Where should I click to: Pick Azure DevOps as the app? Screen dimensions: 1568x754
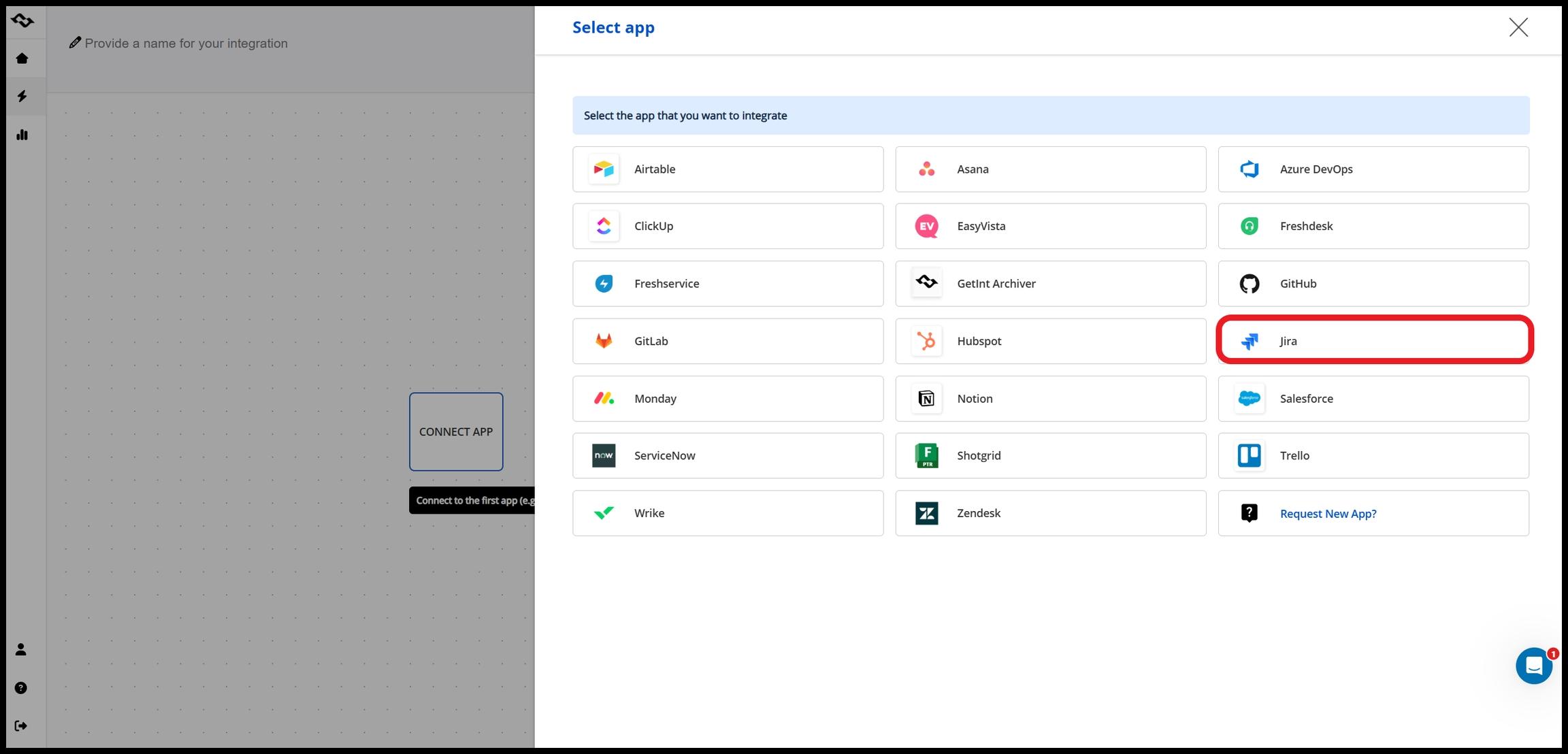1373,169
